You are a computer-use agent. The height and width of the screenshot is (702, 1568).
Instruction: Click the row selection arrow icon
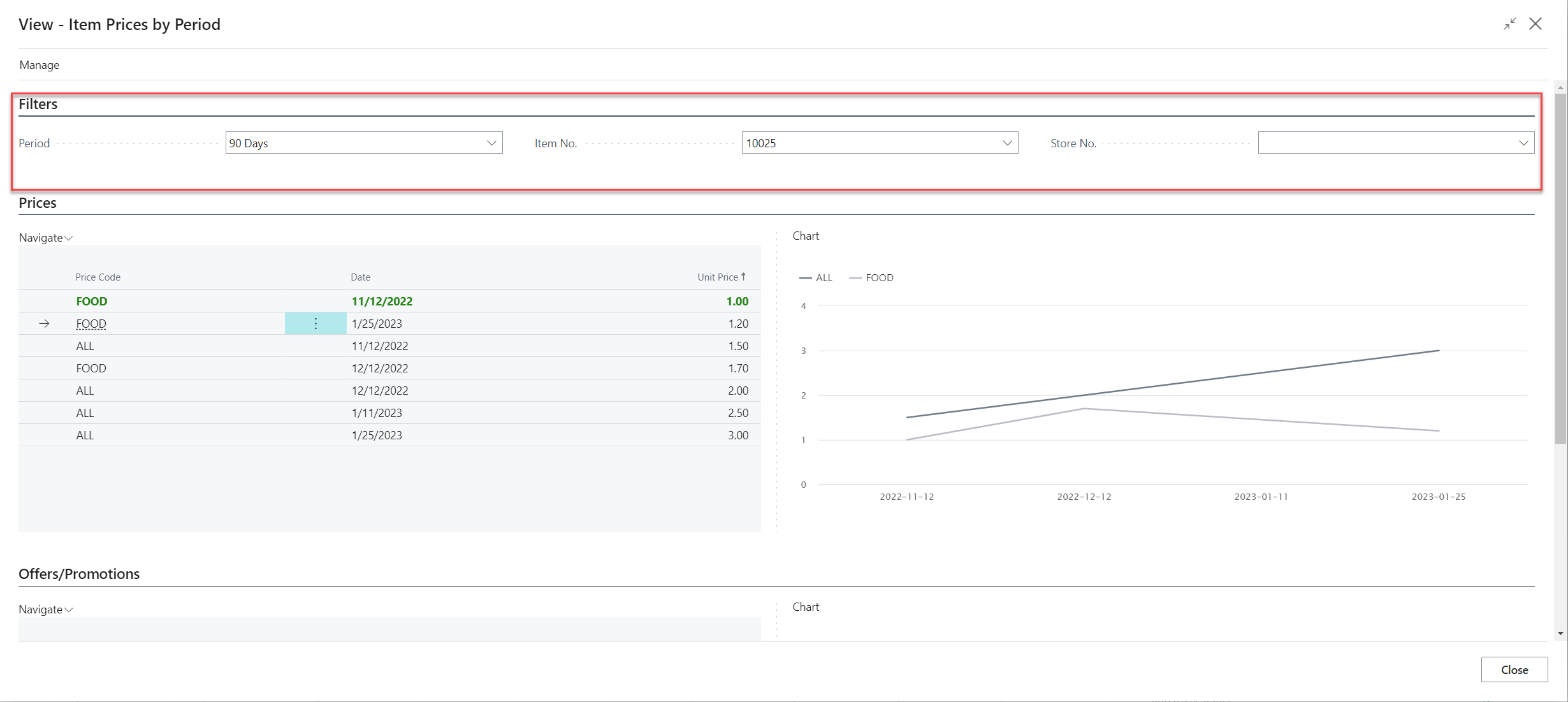(x=44, y=323)
